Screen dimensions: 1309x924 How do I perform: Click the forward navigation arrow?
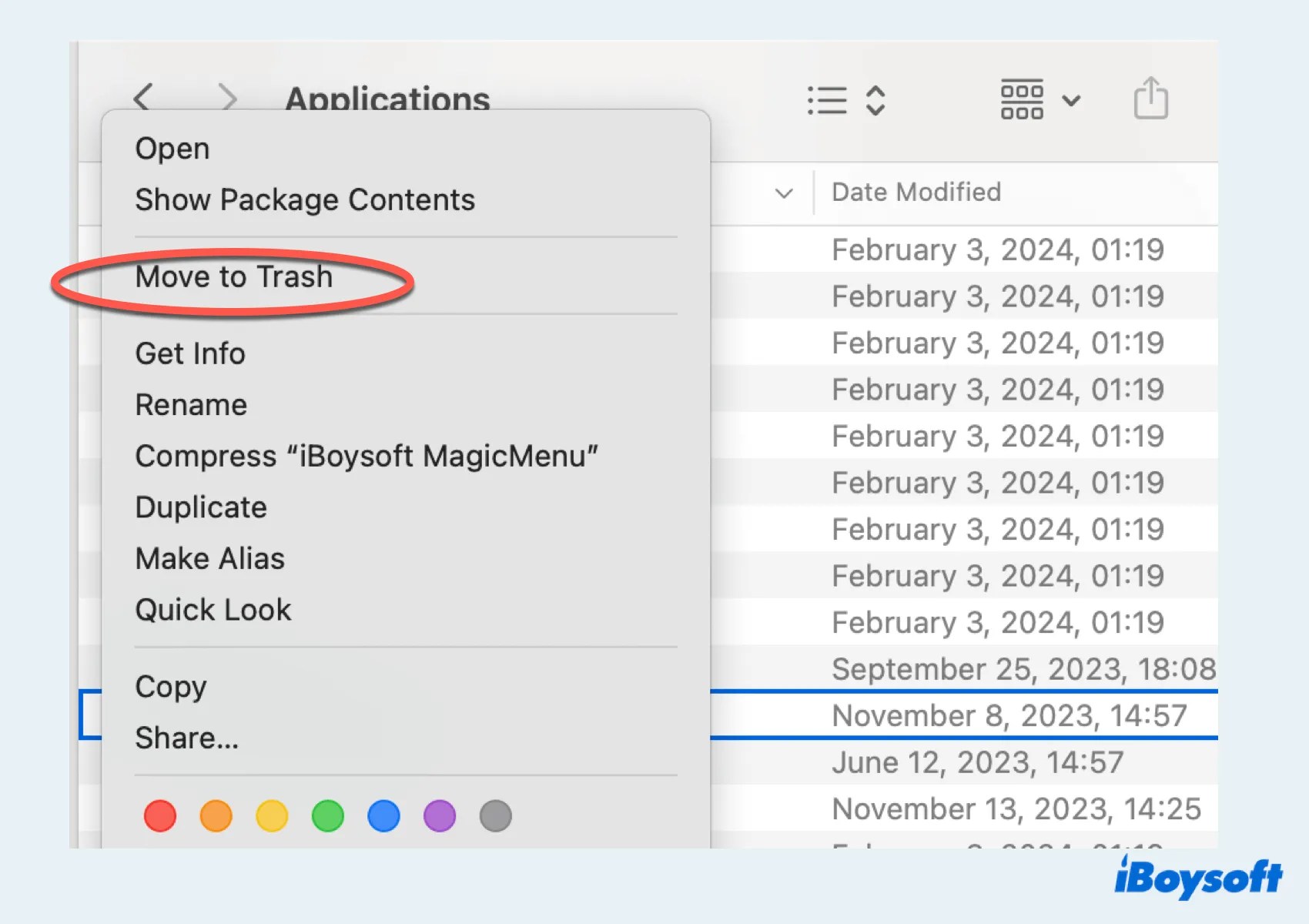pos(227,99)
